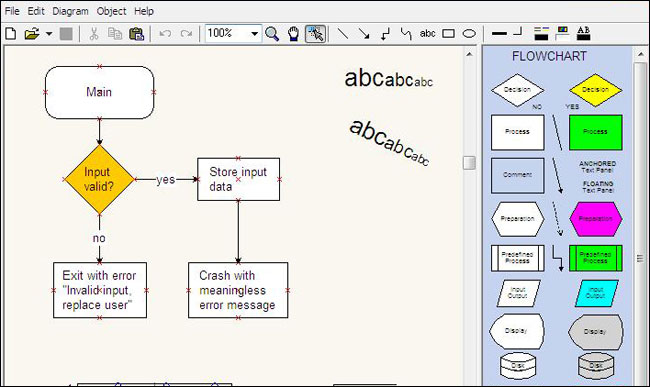Open the fill color picker
Viewport: 650px width, 387px height.
563,33
